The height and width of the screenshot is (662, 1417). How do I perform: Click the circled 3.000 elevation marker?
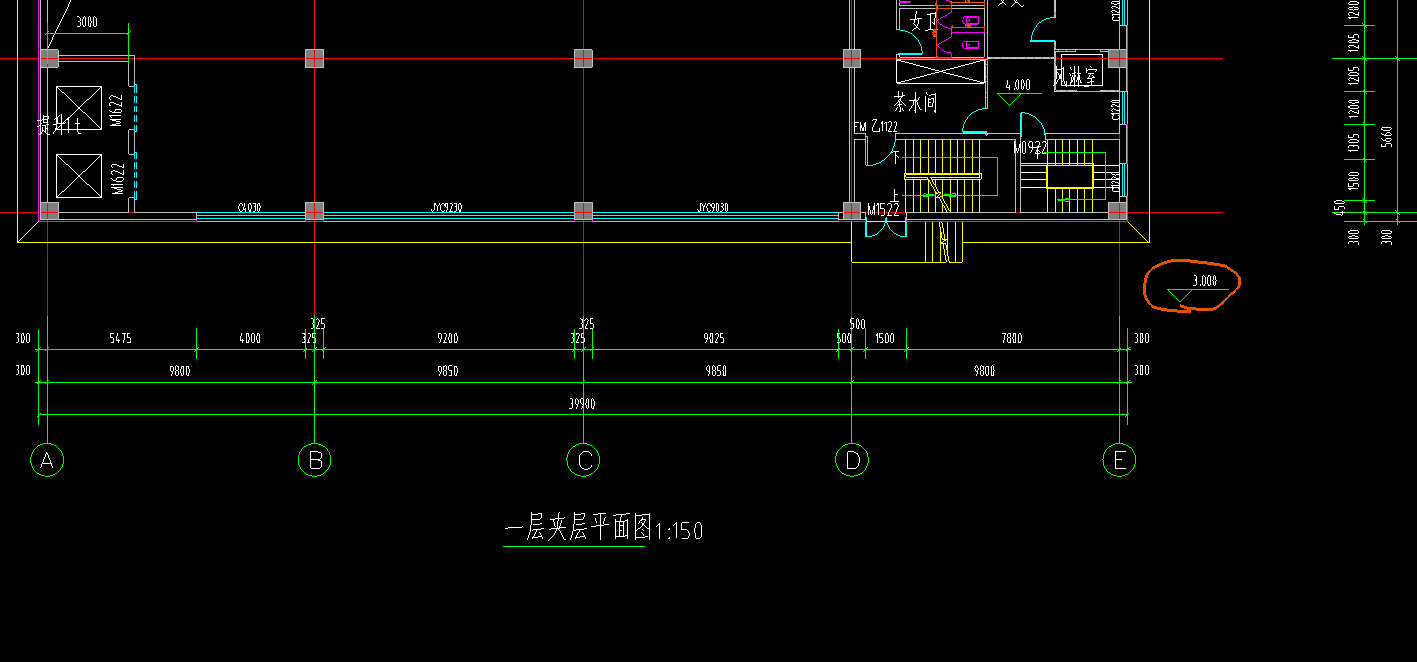tap(1196, 287)
